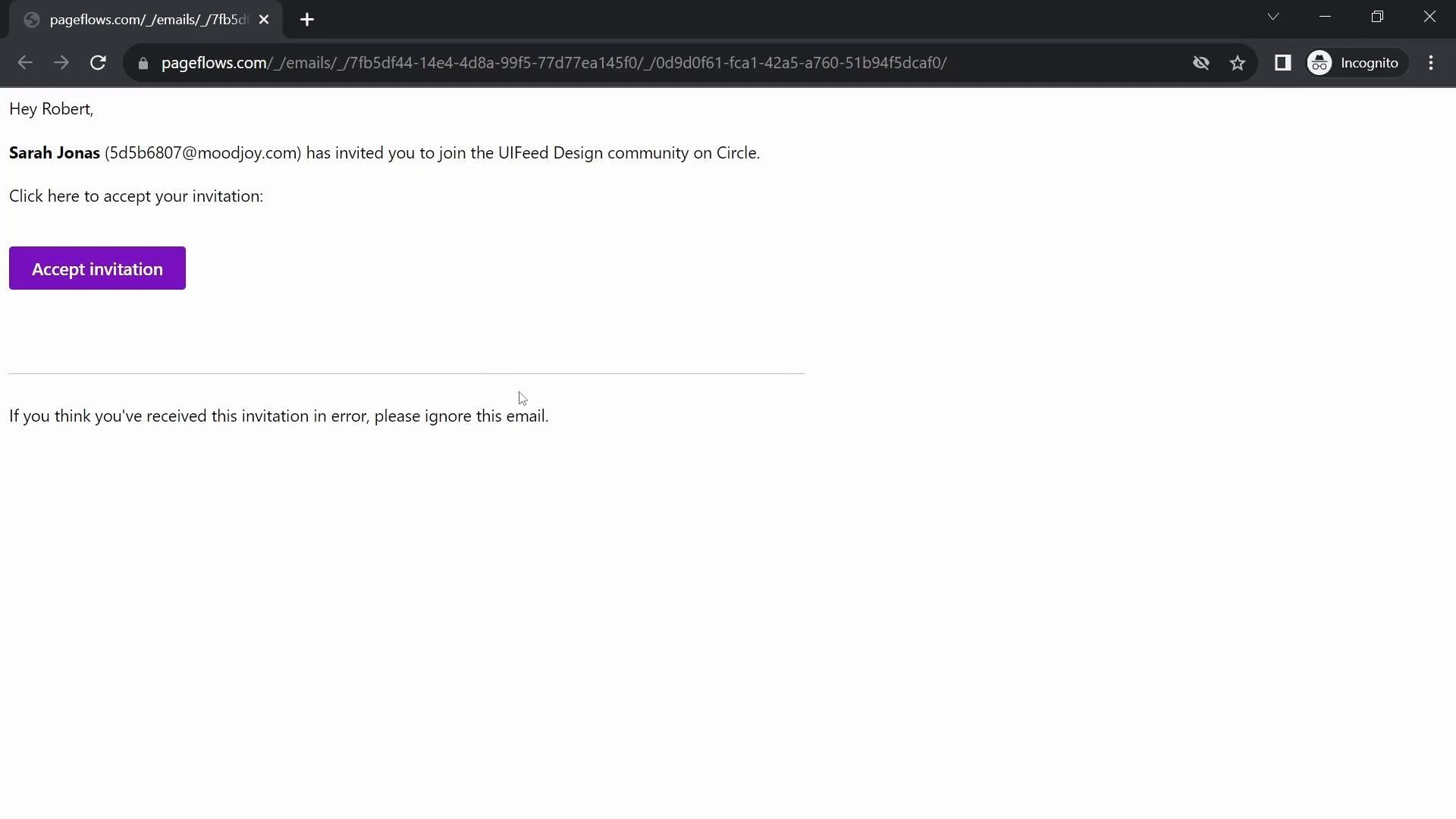Click the forward navigation arrow
Viewport: 1456px width, 819px height.
pyautogui.click(x=61, y=63)
